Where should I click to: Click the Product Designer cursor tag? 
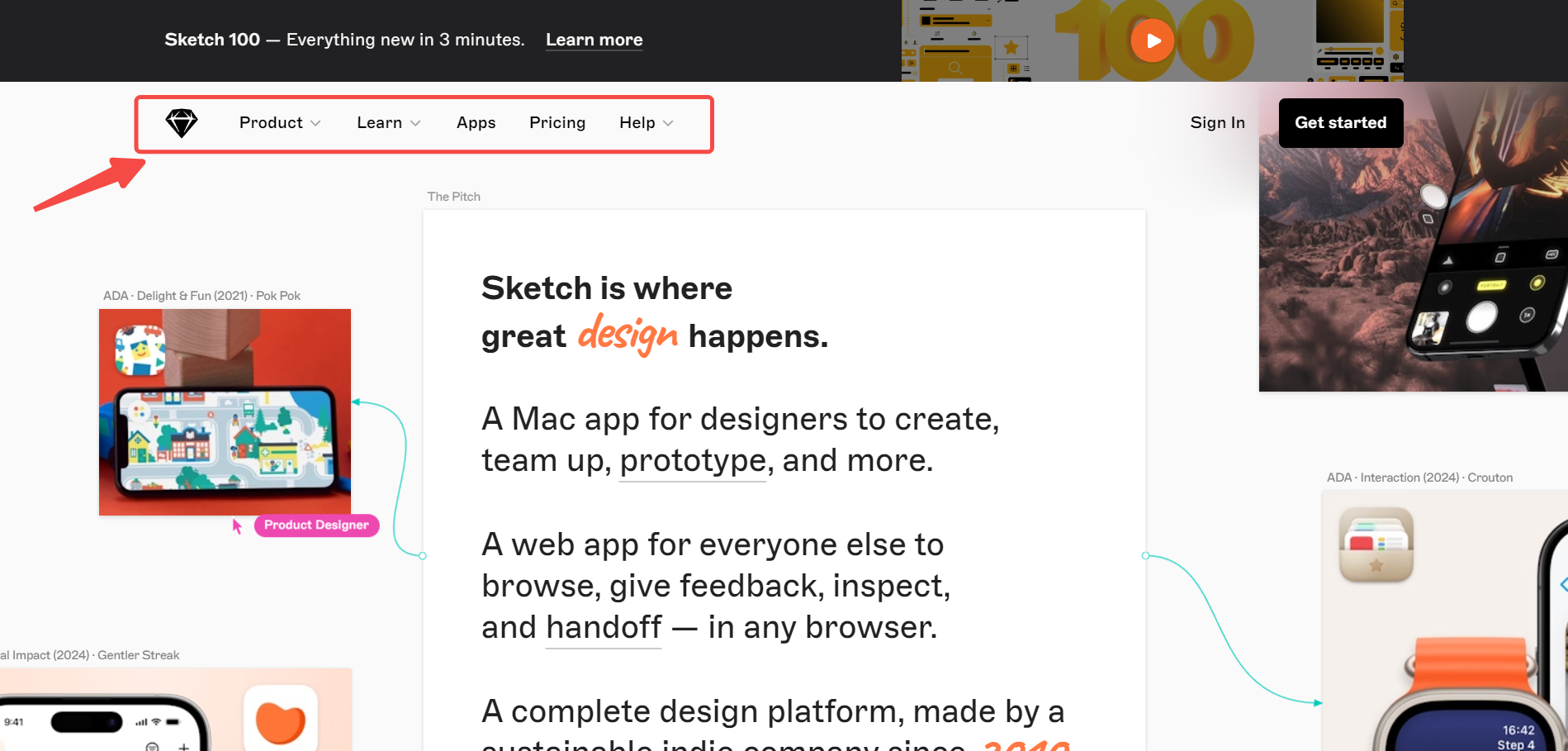pyautogui.click(x=316, y=525)
